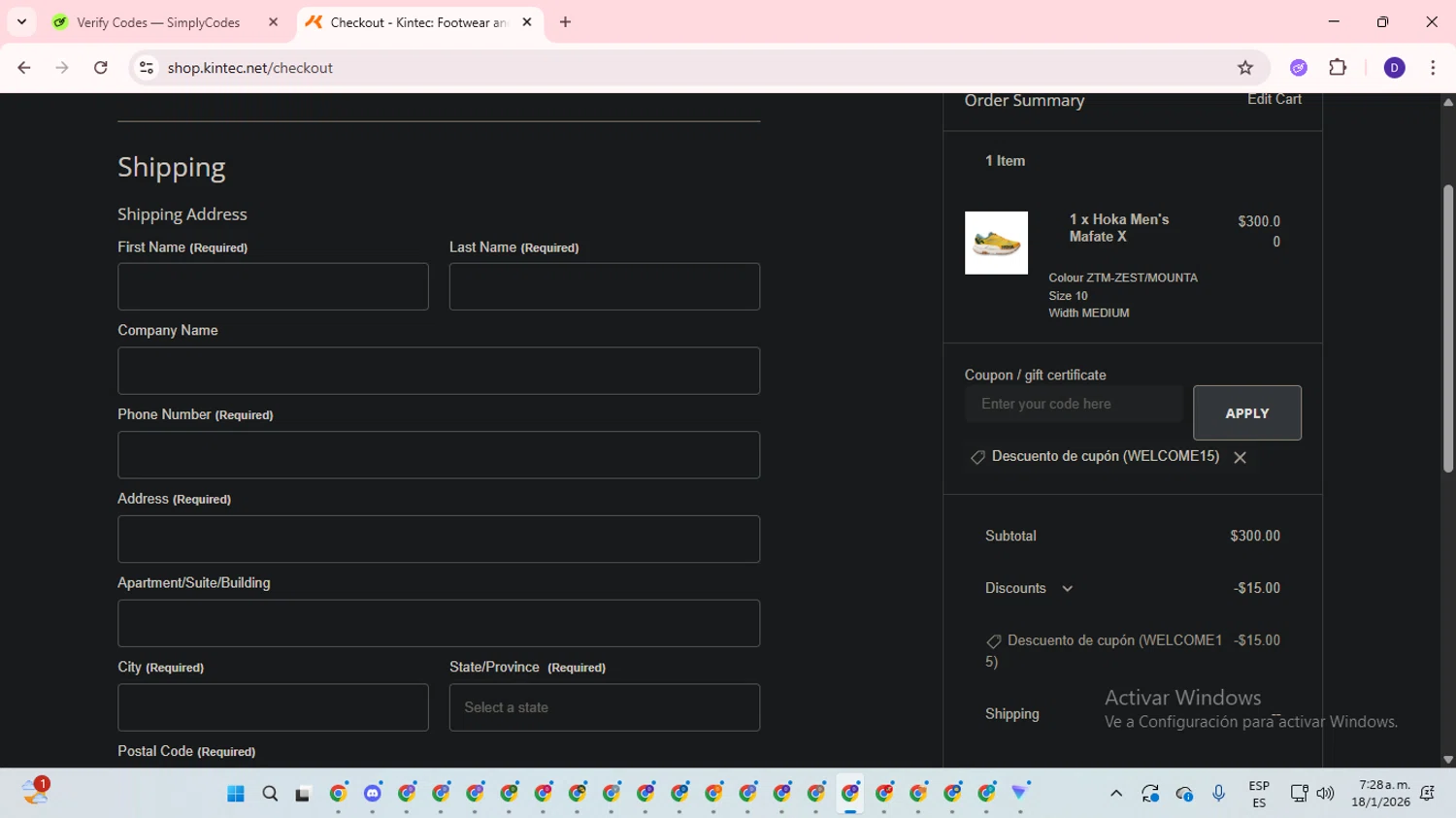
Task: Reload the checkout page
Action: pyautogui.click(x=101, y=68)
